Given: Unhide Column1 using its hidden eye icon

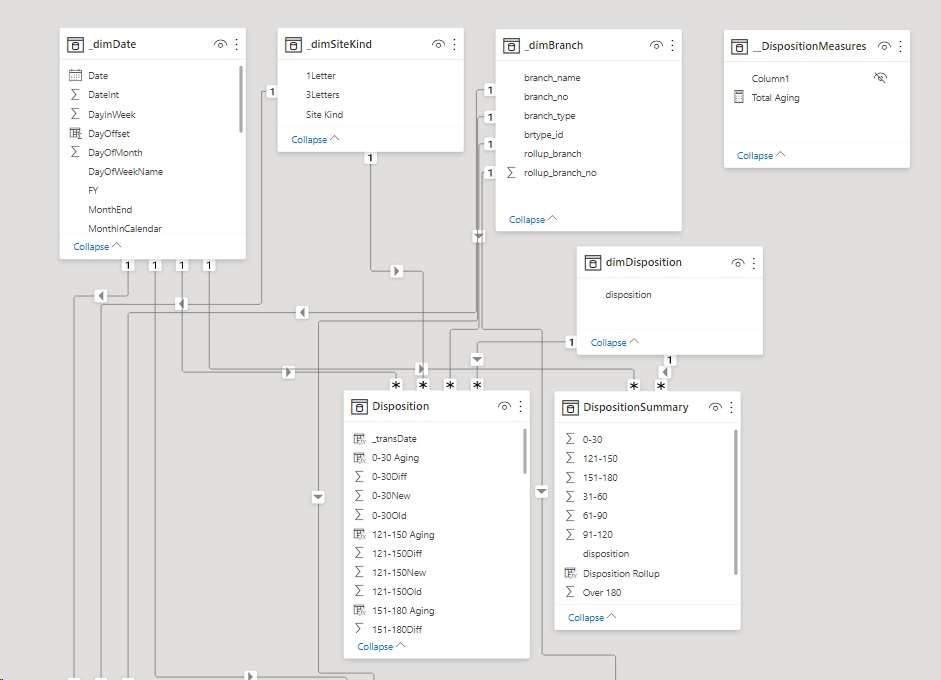Looking at the screenshot, I should click(x=880, y=77).
